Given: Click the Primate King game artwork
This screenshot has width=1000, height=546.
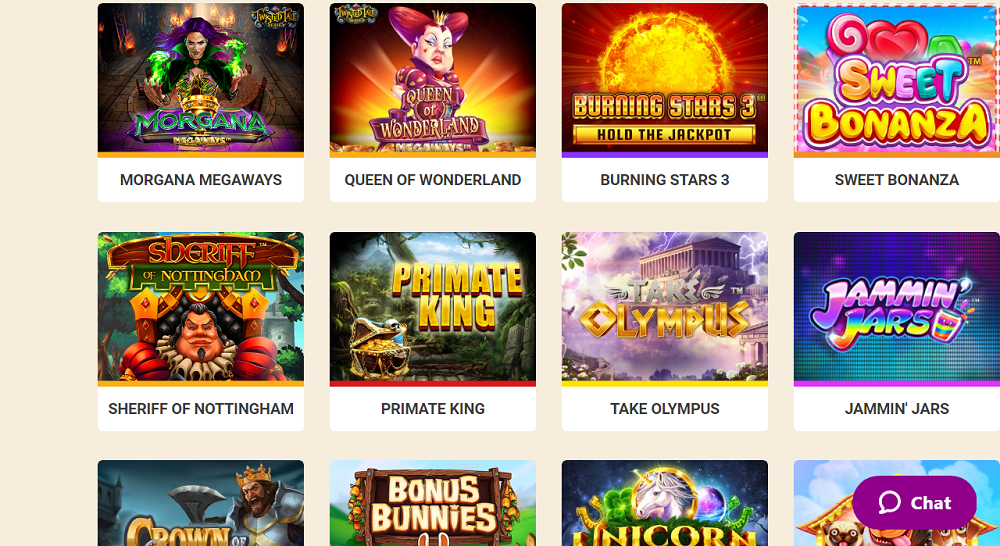Looking at the screenshot, I should coord(433,307).
